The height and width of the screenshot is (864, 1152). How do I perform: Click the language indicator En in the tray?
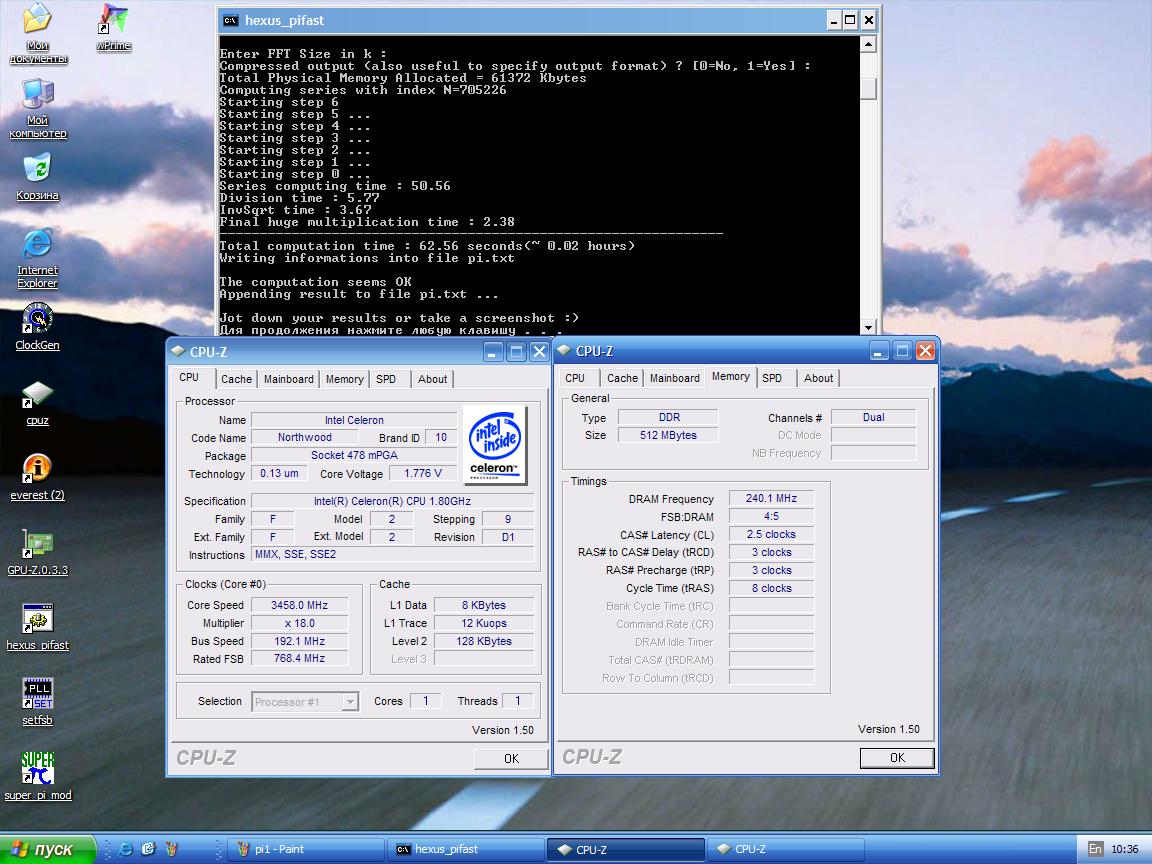pos(1095,849)
